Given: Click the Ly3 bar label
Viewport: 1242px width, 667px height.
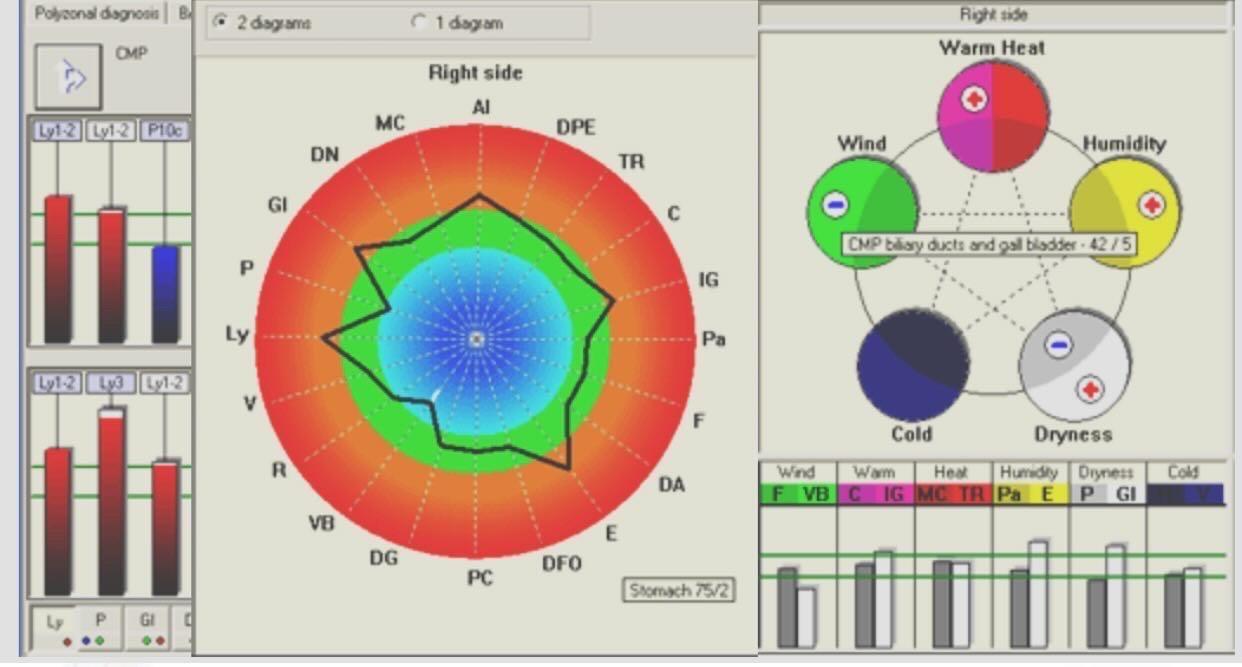Looking at the screenshot, I should [x=110, y=383].
